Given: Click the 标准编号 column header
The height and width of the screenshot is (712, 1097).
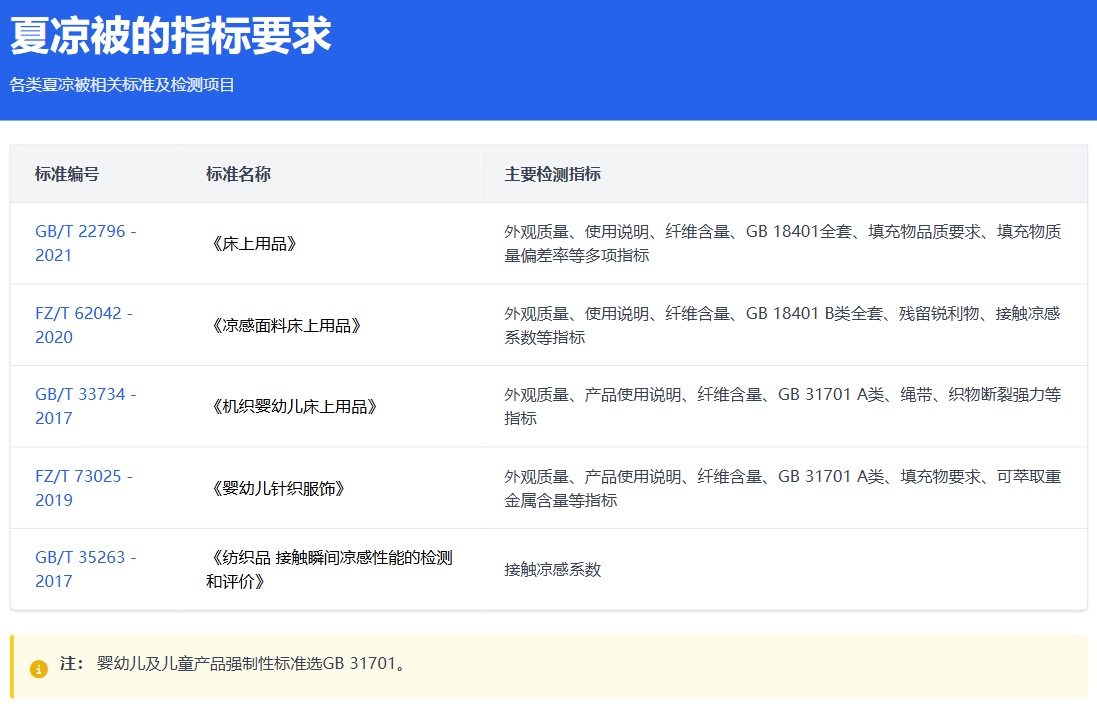Looking at the screenshot, I should [x=67, y=174].
